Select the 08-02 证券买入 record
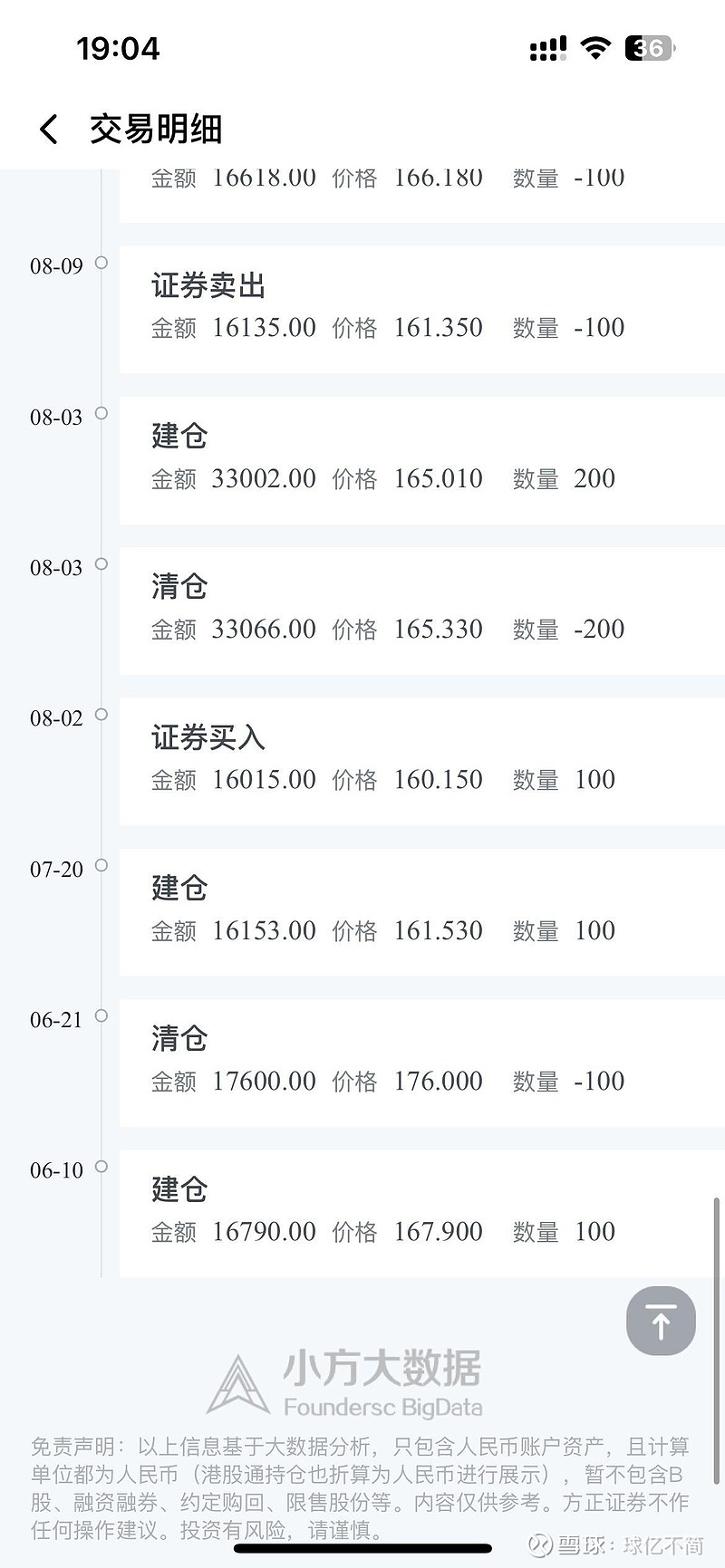725x1568 pixels. coord(421,760)
